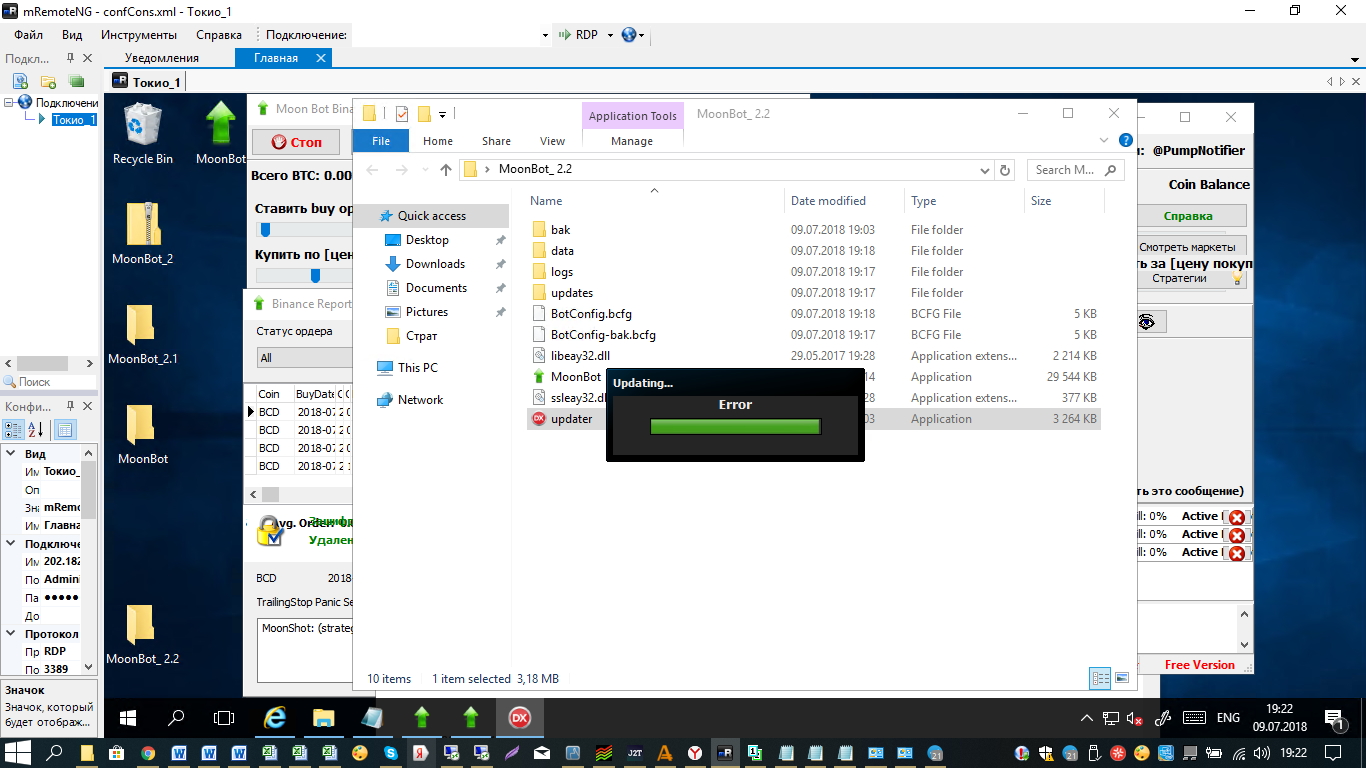Show hidden icons in the remote system tray

tap(1087, 718)
